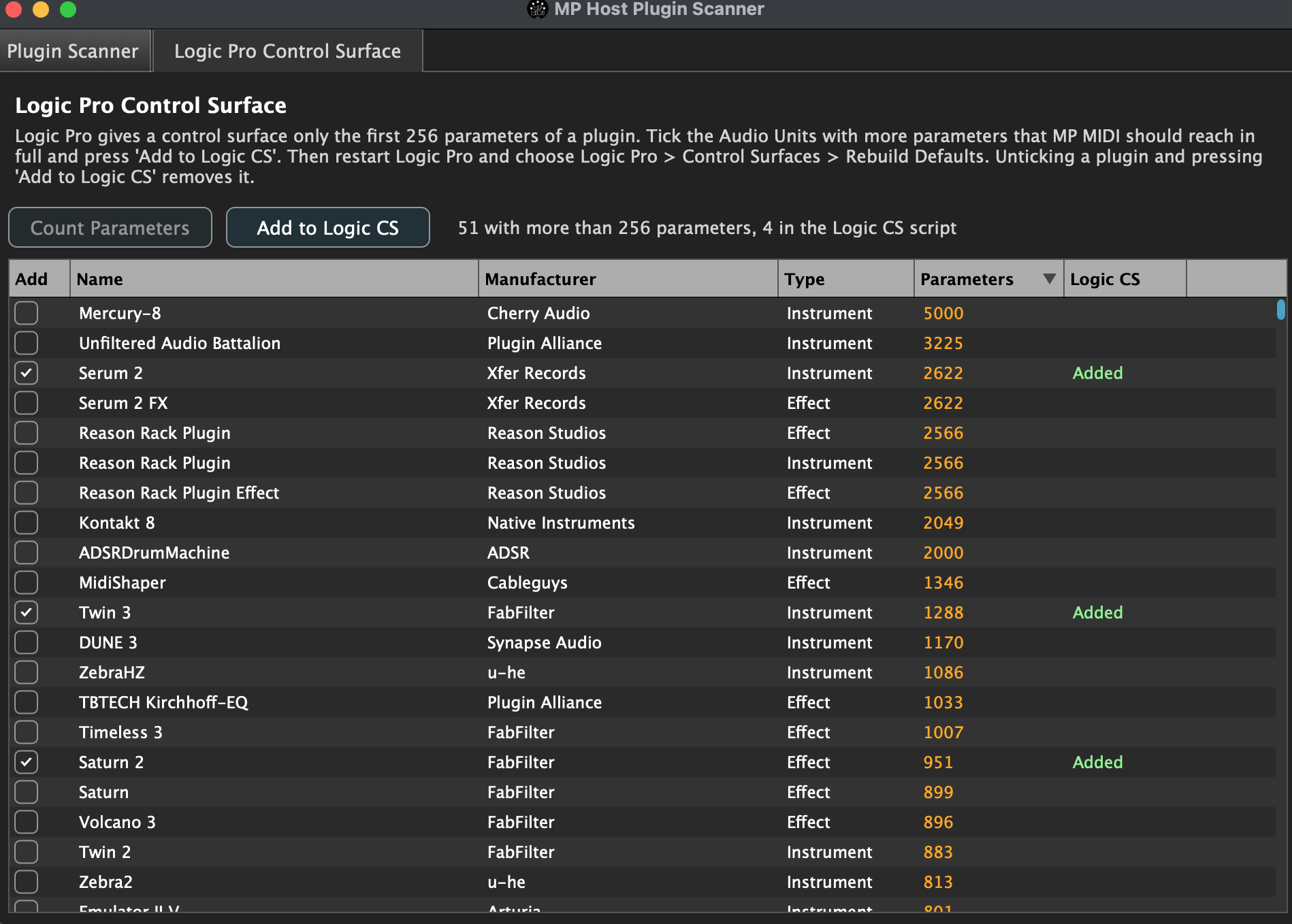Select the TBTECH Kirchhoff-EQ checkbox
This screenshot has height=924, width=1292.
tap(27, 702)
